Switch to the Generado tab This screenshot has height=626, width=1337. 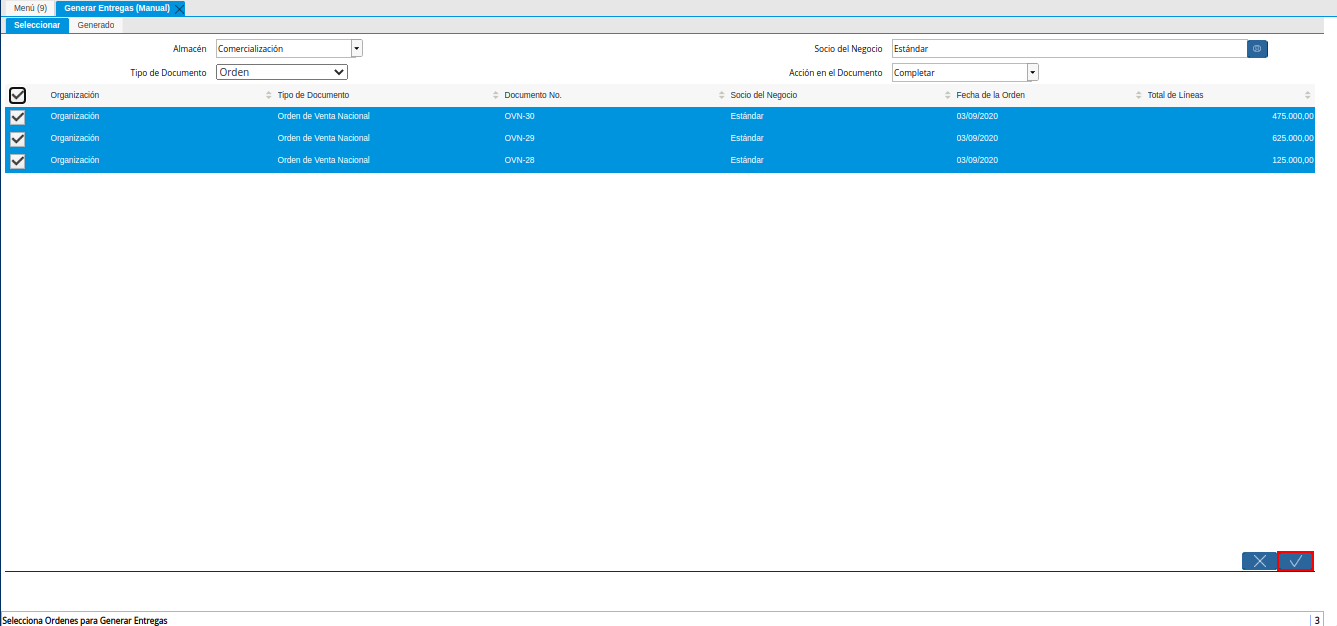point(96,25)
